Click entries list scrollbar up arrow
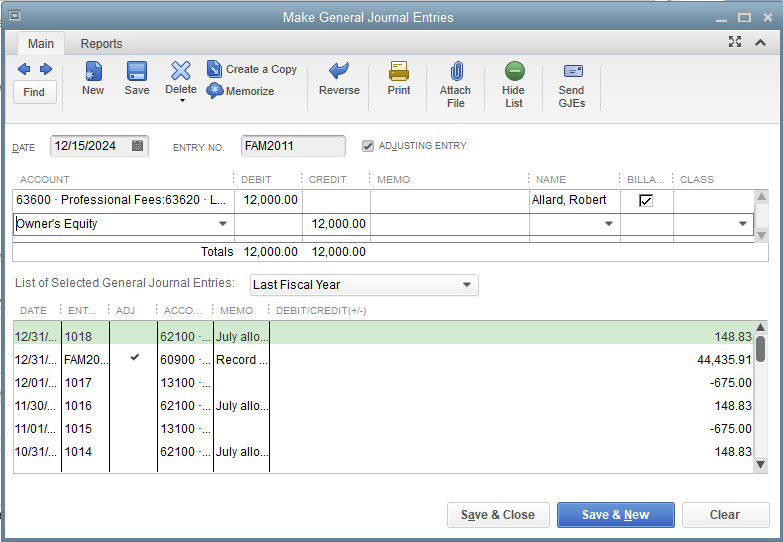Viewport: 783px width, 542px height. coord(761,327)
